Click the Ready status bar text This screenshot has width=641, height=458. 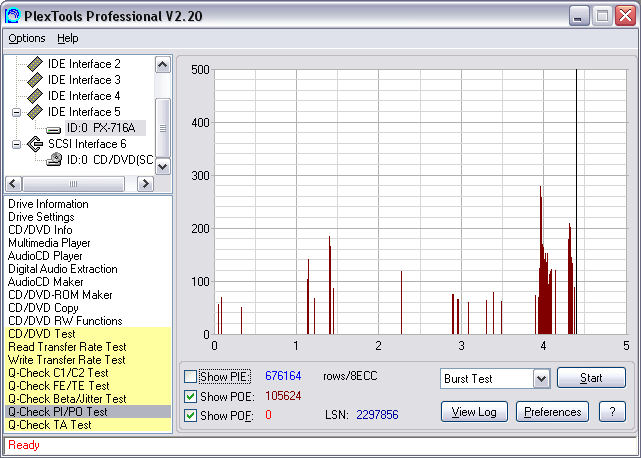pyautogui.click(x=24, y=445)
